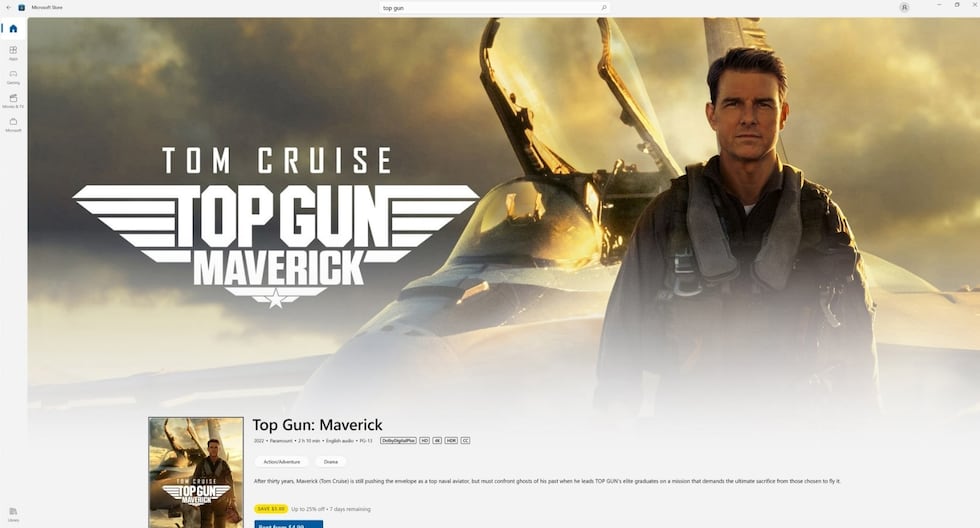Open the Gaming section in sidebar

(13, 77)
